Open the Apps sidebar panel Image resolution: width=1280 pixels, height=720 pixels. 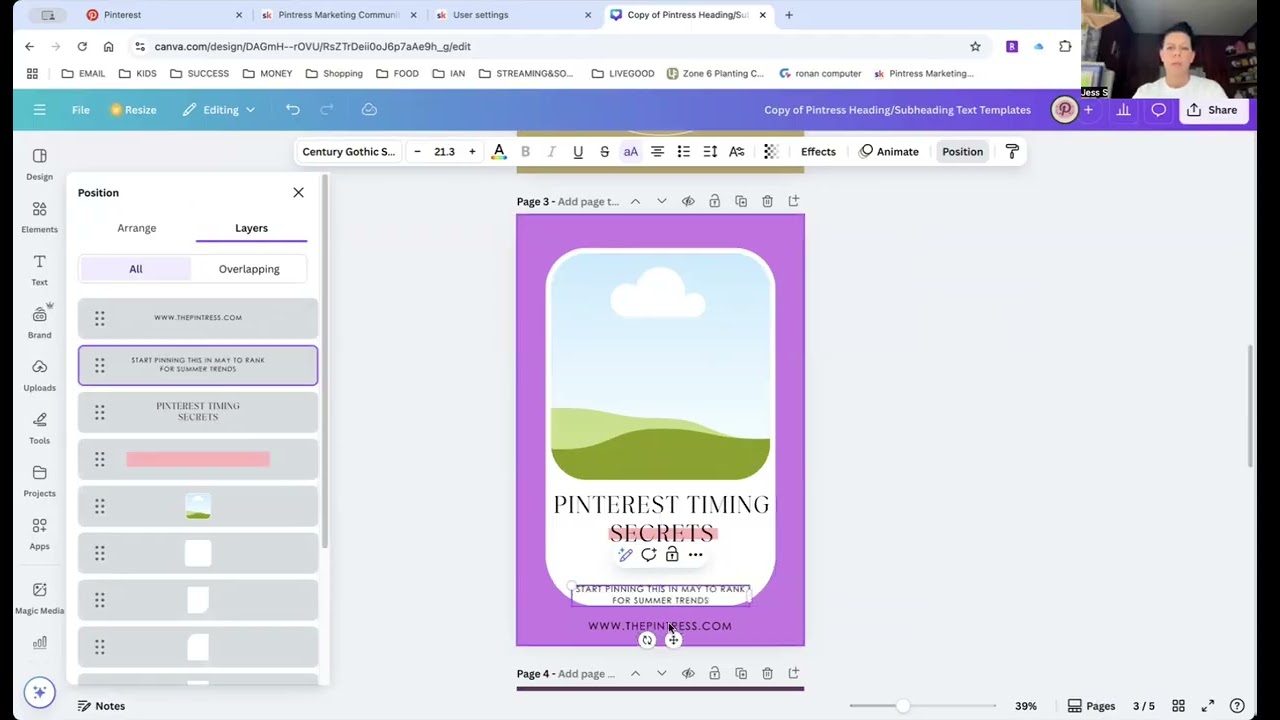coord(39,534)
